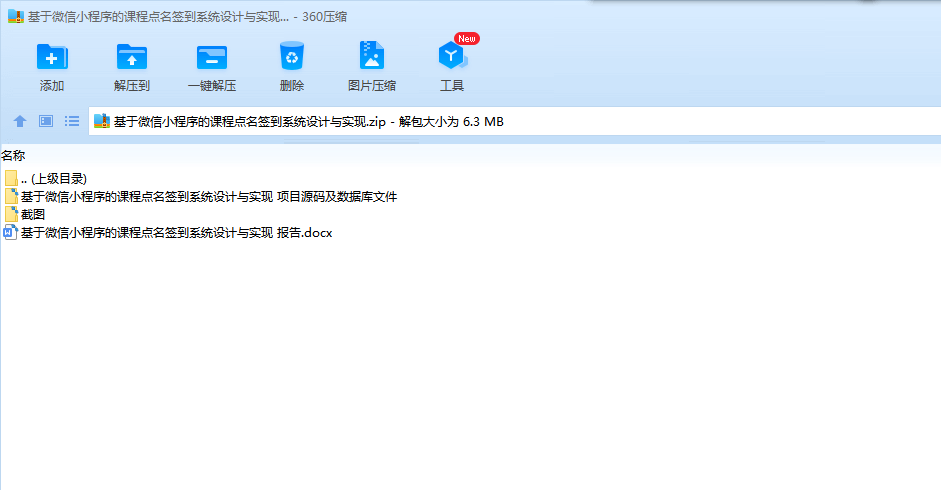Screen dimensions: 941x490
Task: Select the .. (上级目录) parent folder row
Action: (46, 178)
